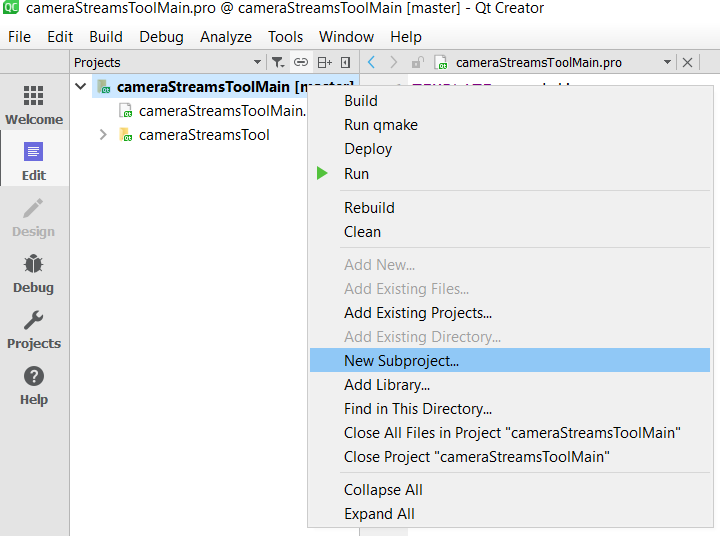
Task: Choose Deploy from context menu
Action: (x=510, y=149)
